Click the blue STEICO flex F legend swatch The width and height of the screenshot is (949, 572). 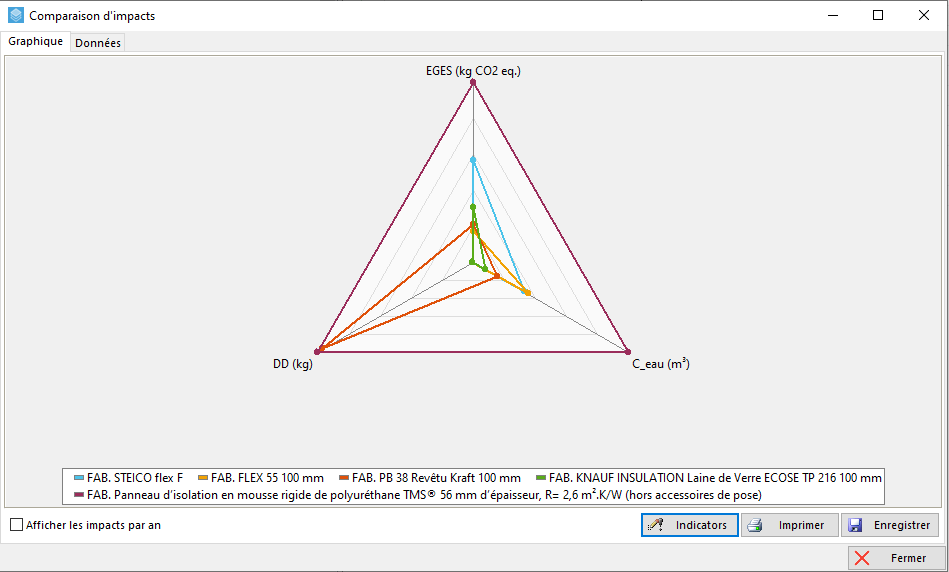pos(79,478)
